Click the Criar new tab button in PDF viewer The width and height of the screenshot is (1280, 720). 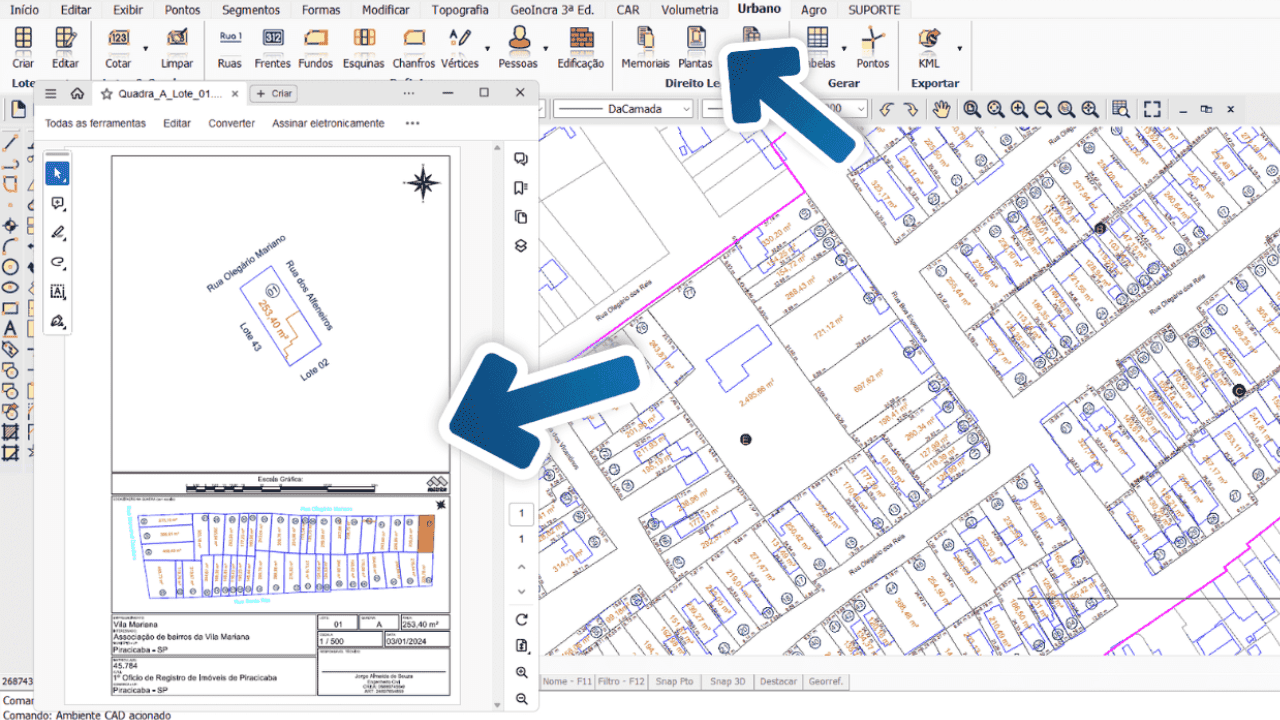click(273, 93)
